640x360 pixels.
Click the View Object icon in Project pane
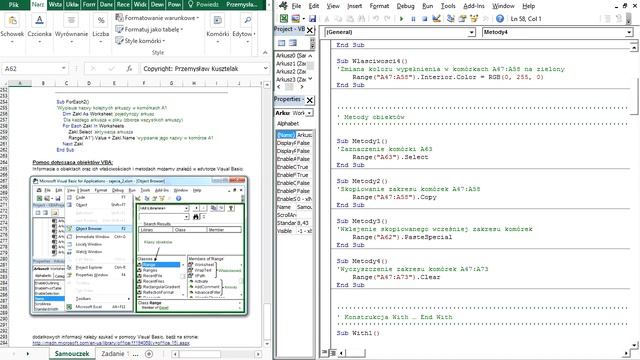[x=293, y=43]
